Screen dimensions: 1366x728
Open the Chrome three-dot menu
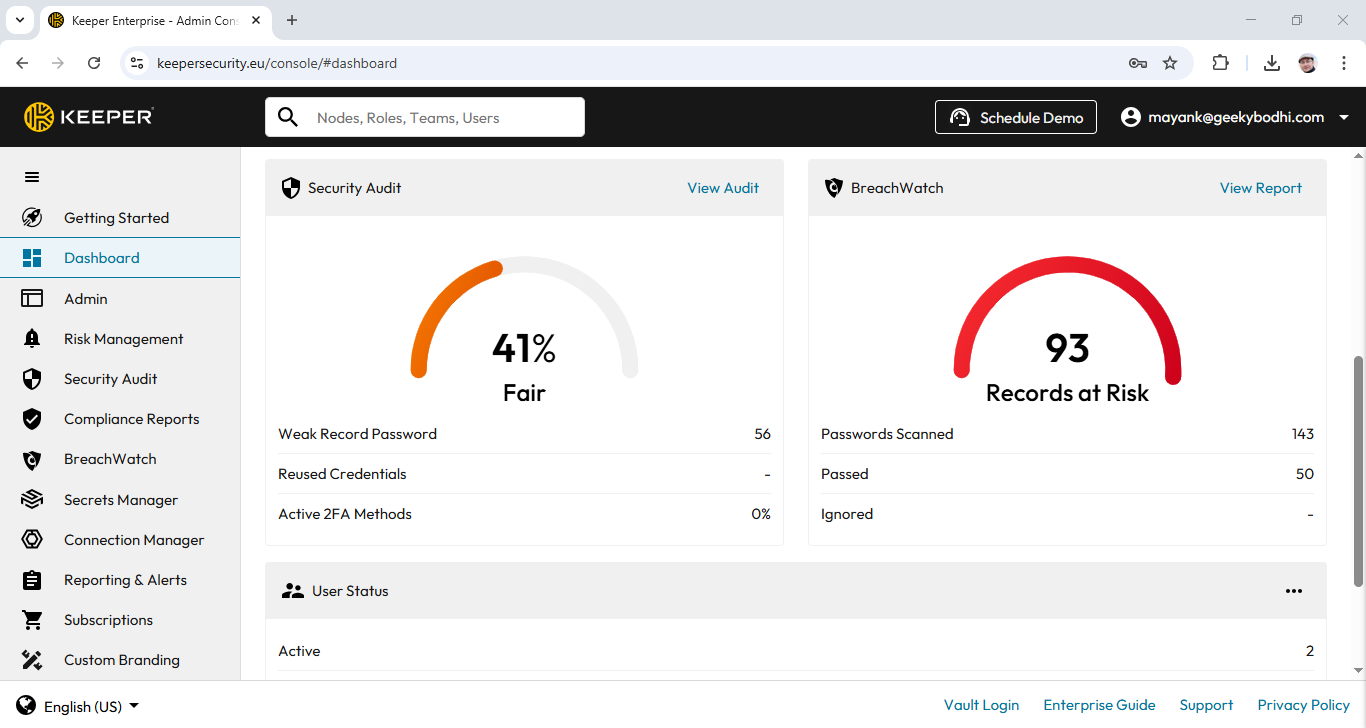[x=1342, y=63]
